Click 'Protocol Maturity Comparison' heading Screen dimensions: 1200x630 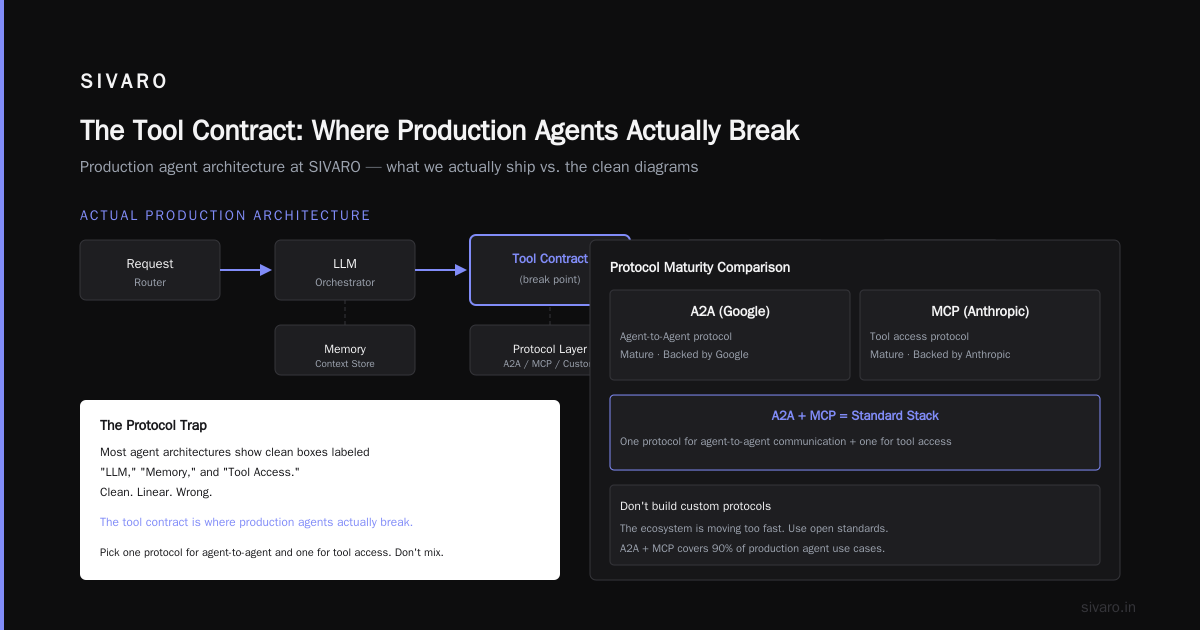700,267
